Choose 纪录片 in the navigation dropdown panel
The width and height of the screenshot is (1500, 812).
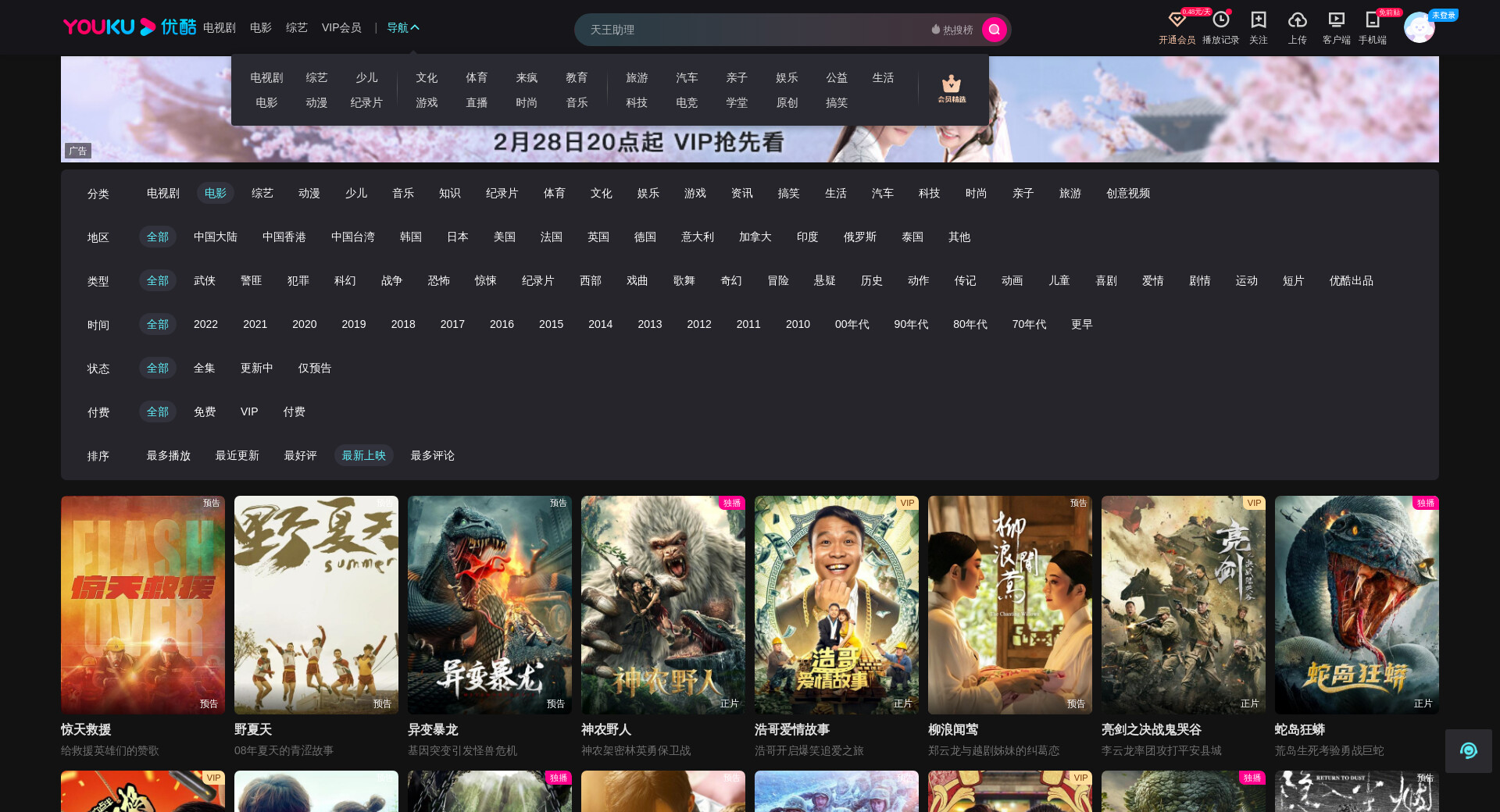click(366, 102)
